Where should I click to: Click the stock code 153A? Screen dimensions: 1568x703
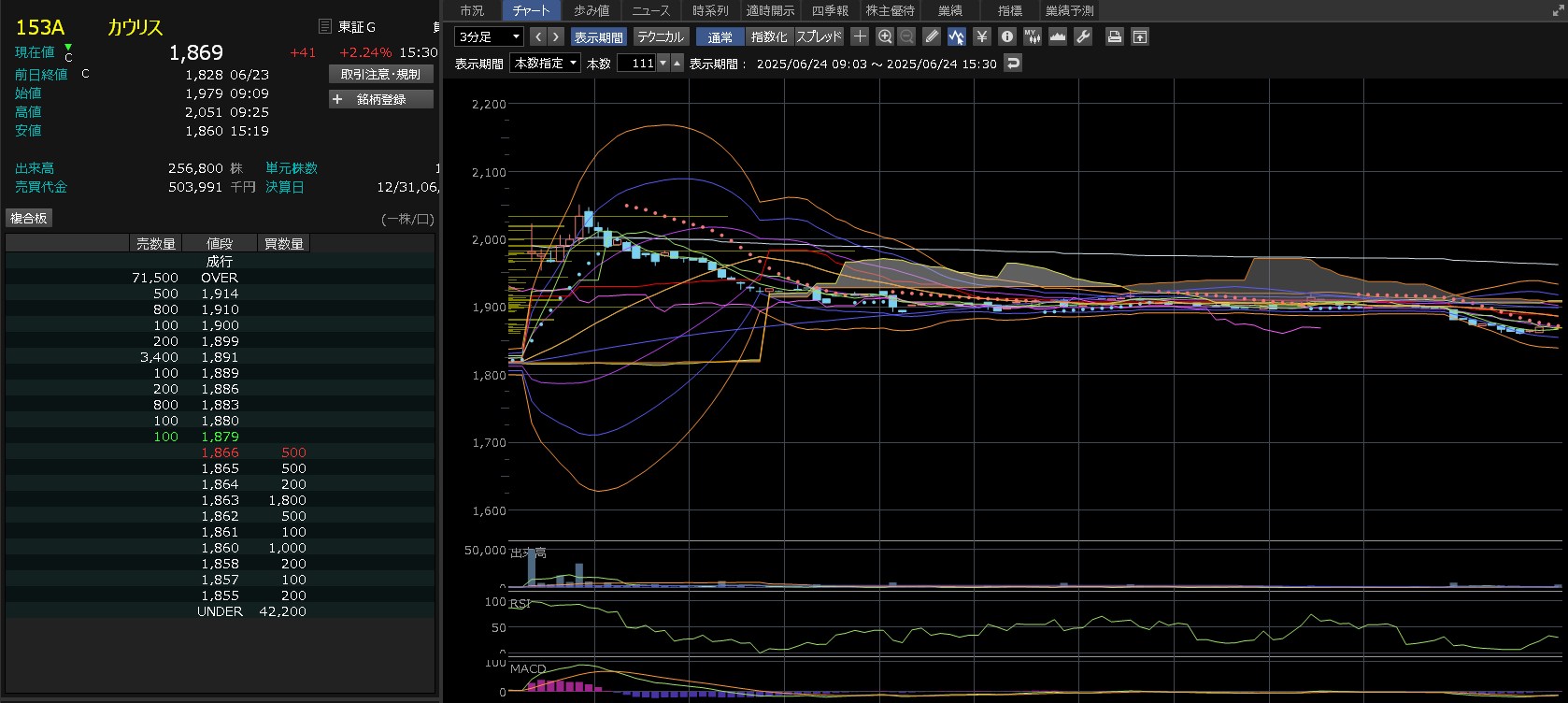39,27
